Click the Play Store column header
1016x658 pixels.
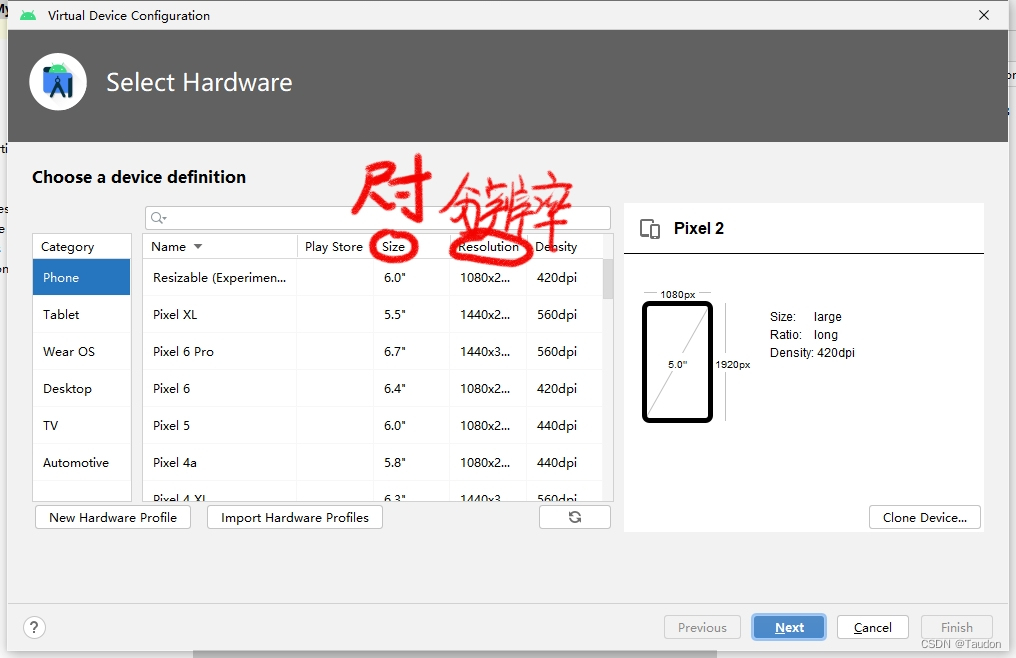click(x=334, y=246)
